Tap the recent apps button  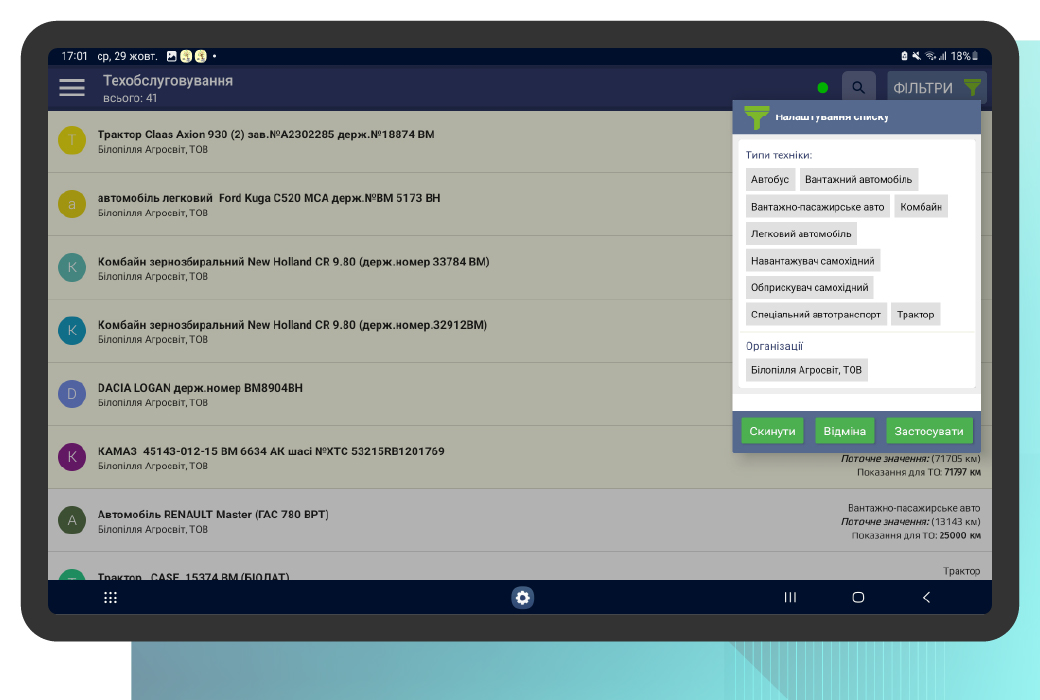[789, 597]
